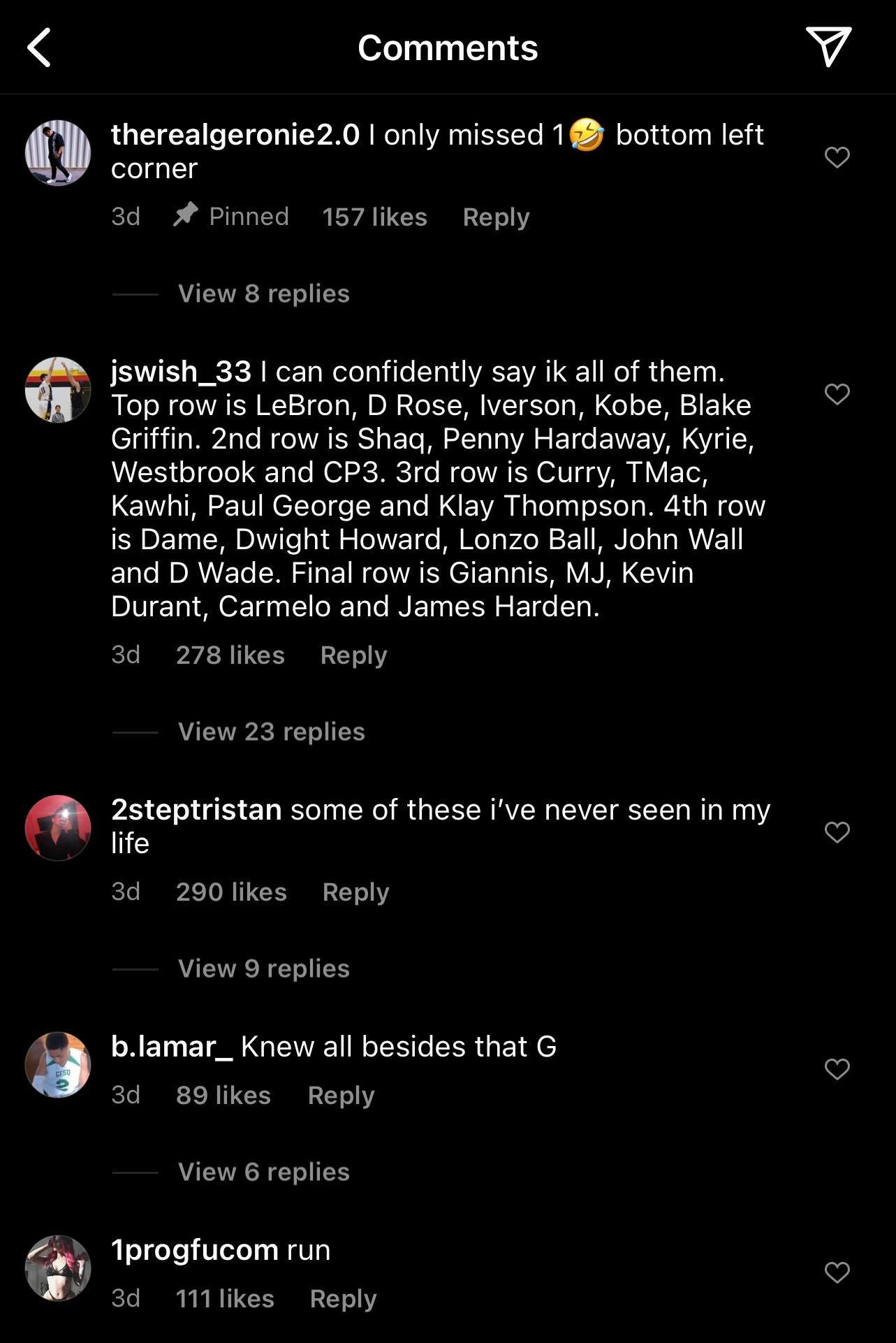The width and height of the screenshot is (896, 1343).
Task: Like jswish_33's comment with heart
Action: [x=837, y=394]
